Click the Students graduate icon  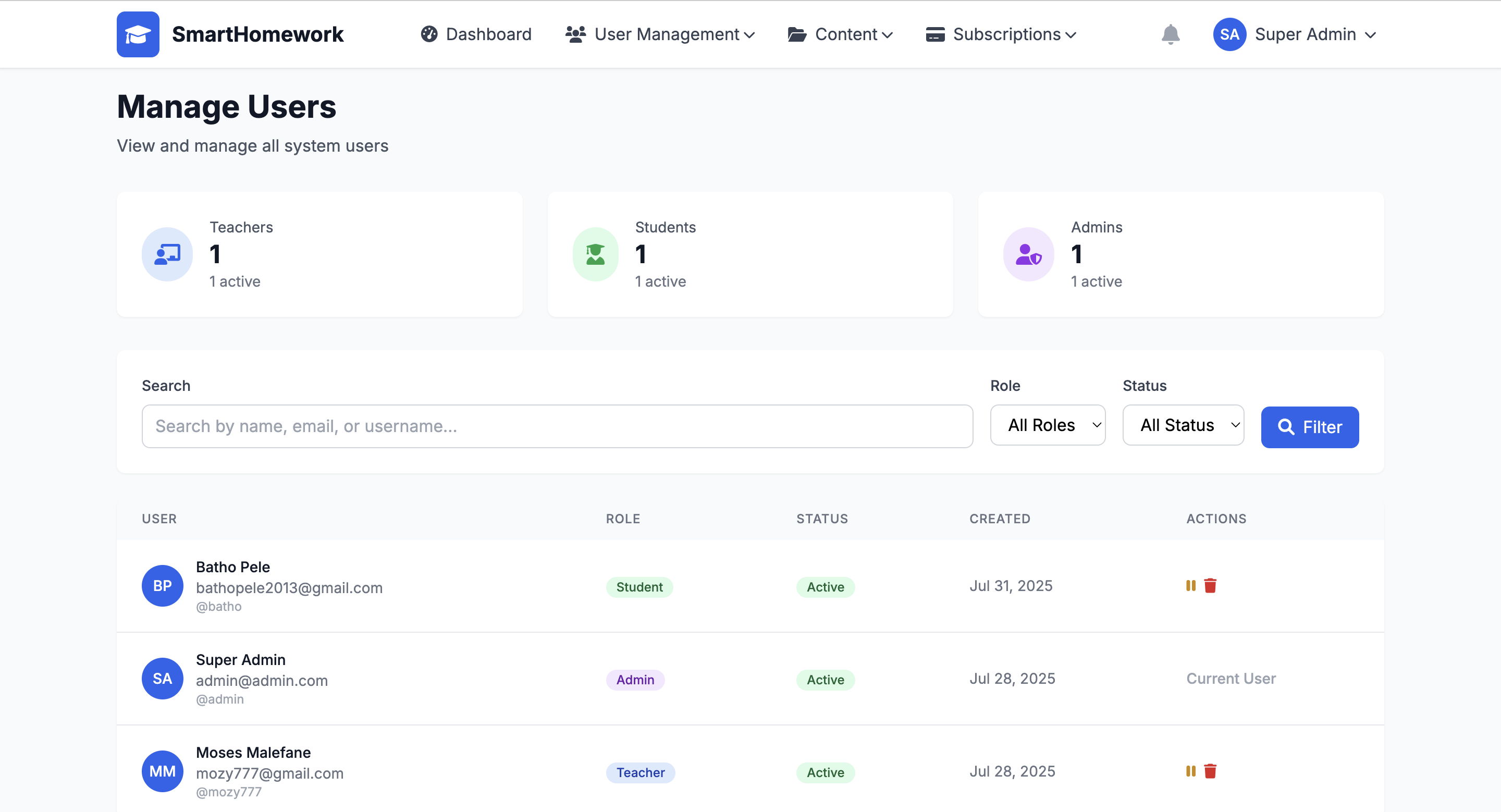point(595,254)
